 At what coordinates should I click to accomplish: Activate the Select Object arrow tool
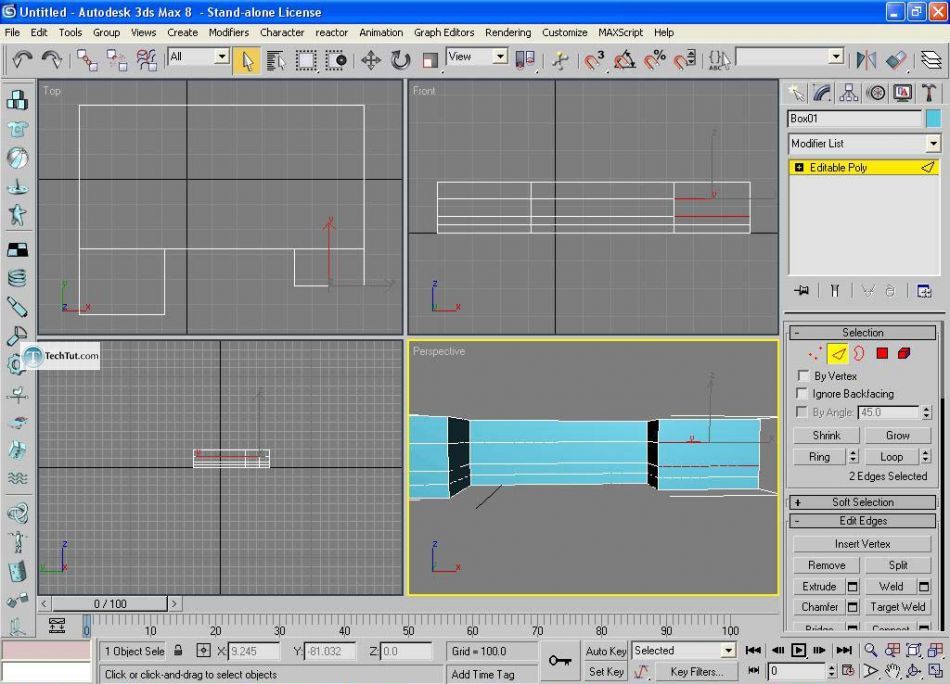pos(247,61)
